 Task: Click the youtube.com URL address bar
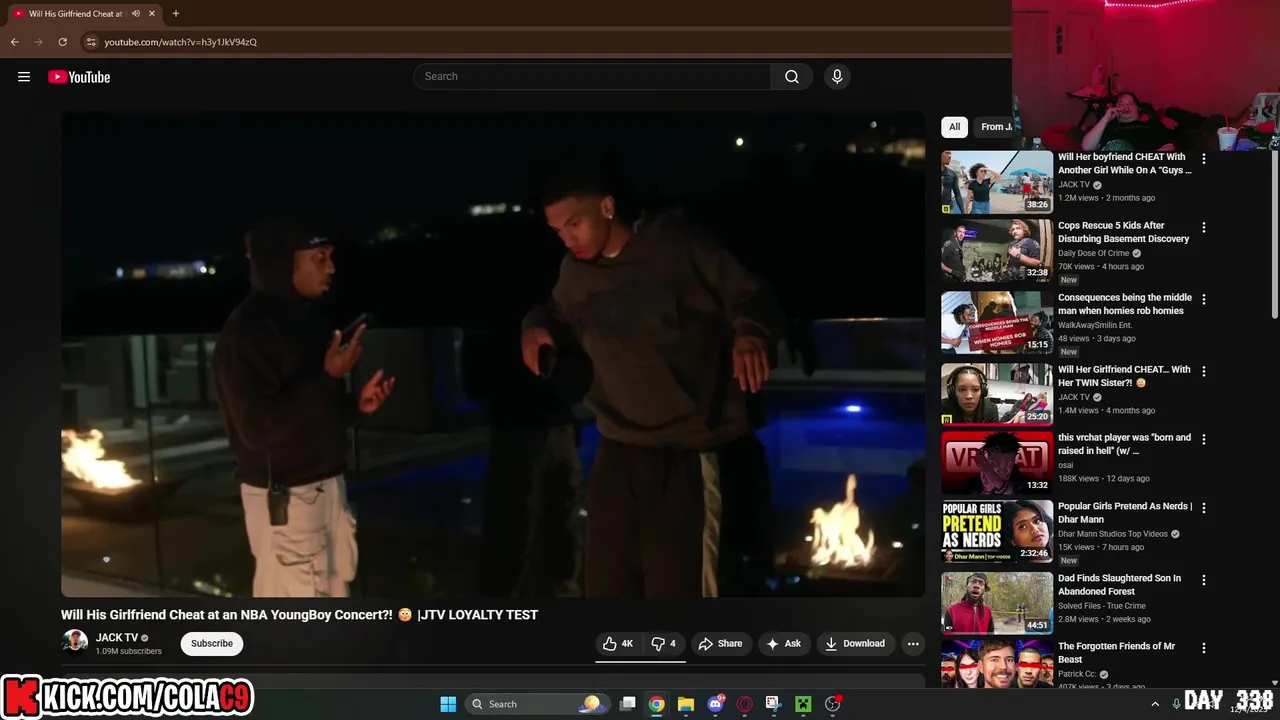[180, 42]
